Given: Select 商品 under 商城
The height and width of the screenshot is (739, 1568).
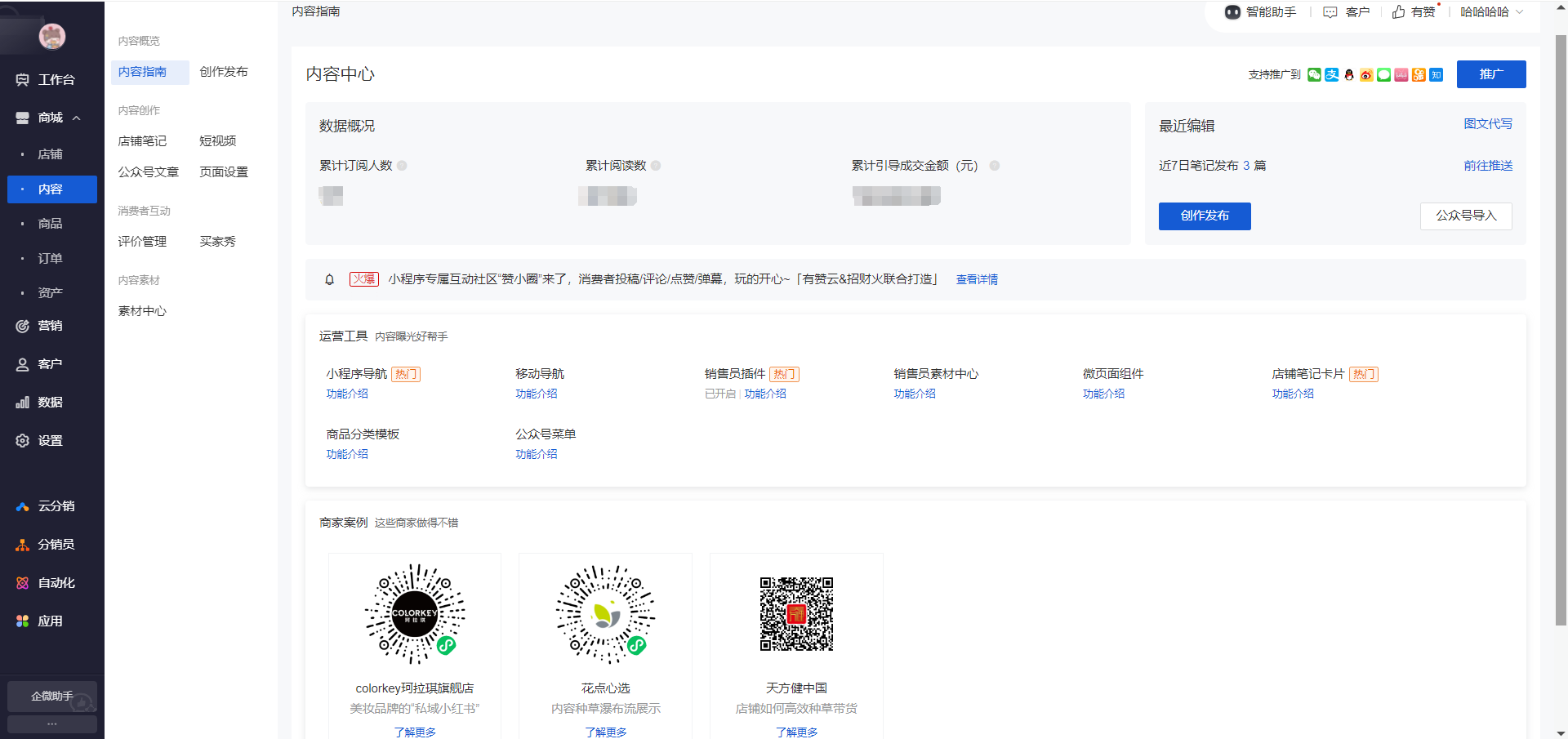Looking at the screenshot, I should (52, 224).
